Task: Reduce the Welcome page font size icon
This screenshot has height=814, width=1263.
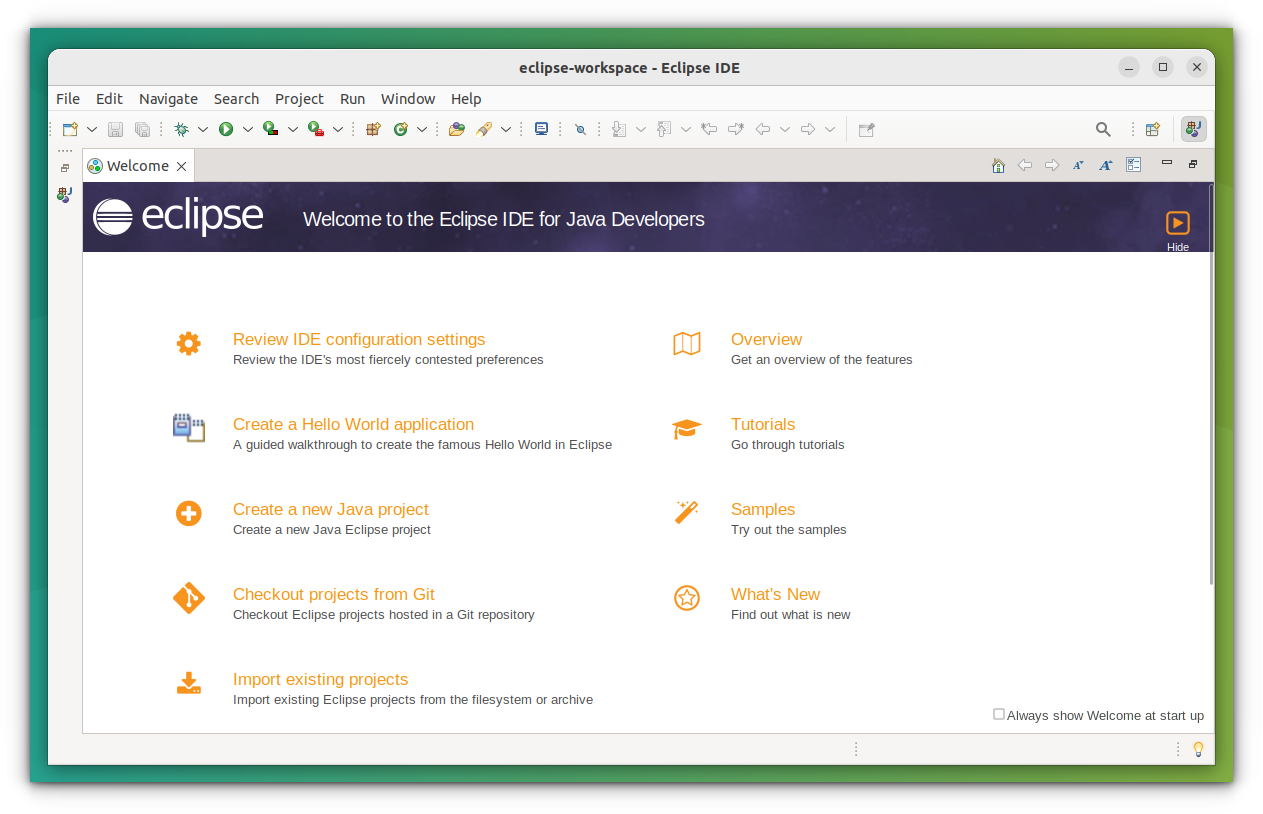Action: (x=1077, y=165)
